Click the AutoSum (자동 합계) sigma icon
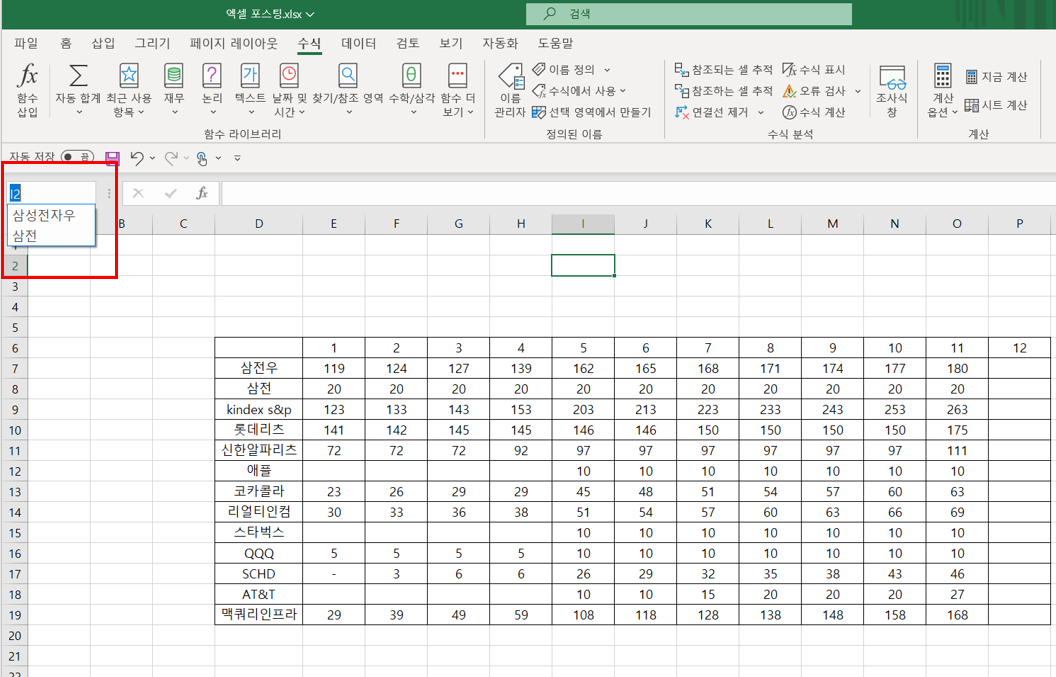1056x677 pixels. tap(78, 75)
